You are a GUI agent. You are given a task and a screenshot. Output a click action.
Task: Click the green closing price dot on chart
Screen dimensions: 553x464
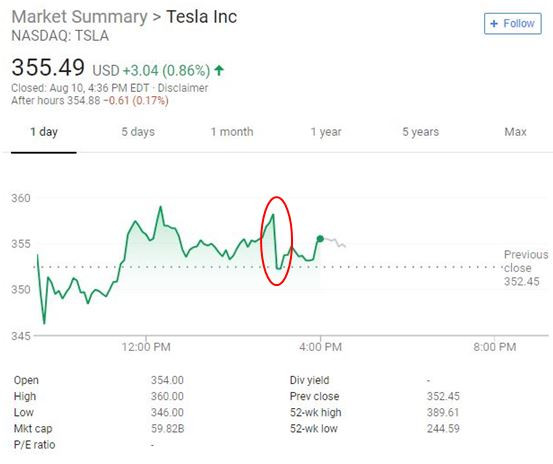320,239
